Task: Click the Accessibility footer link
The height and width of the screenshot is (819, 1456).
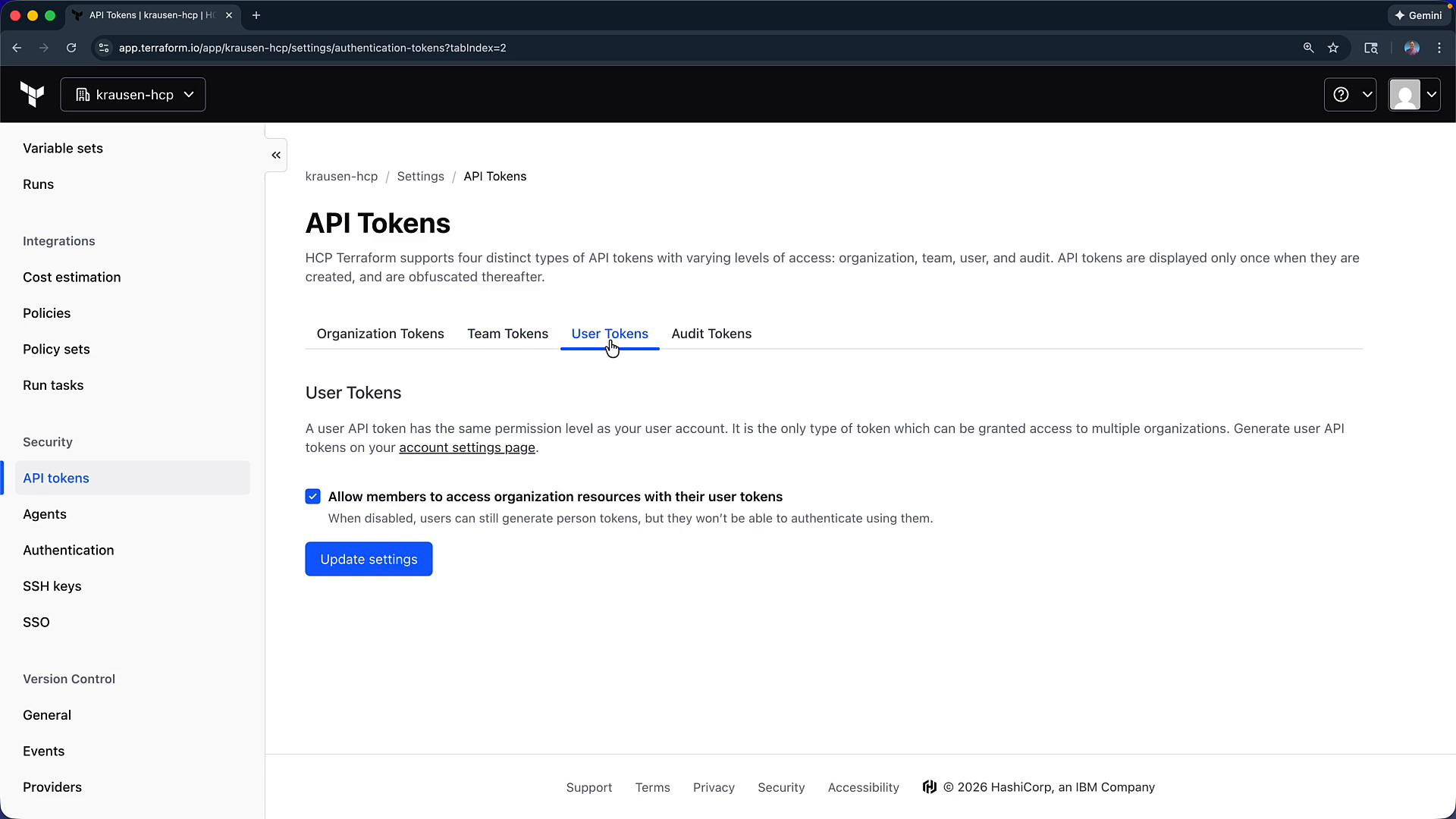Action: (x=863, y=787)
